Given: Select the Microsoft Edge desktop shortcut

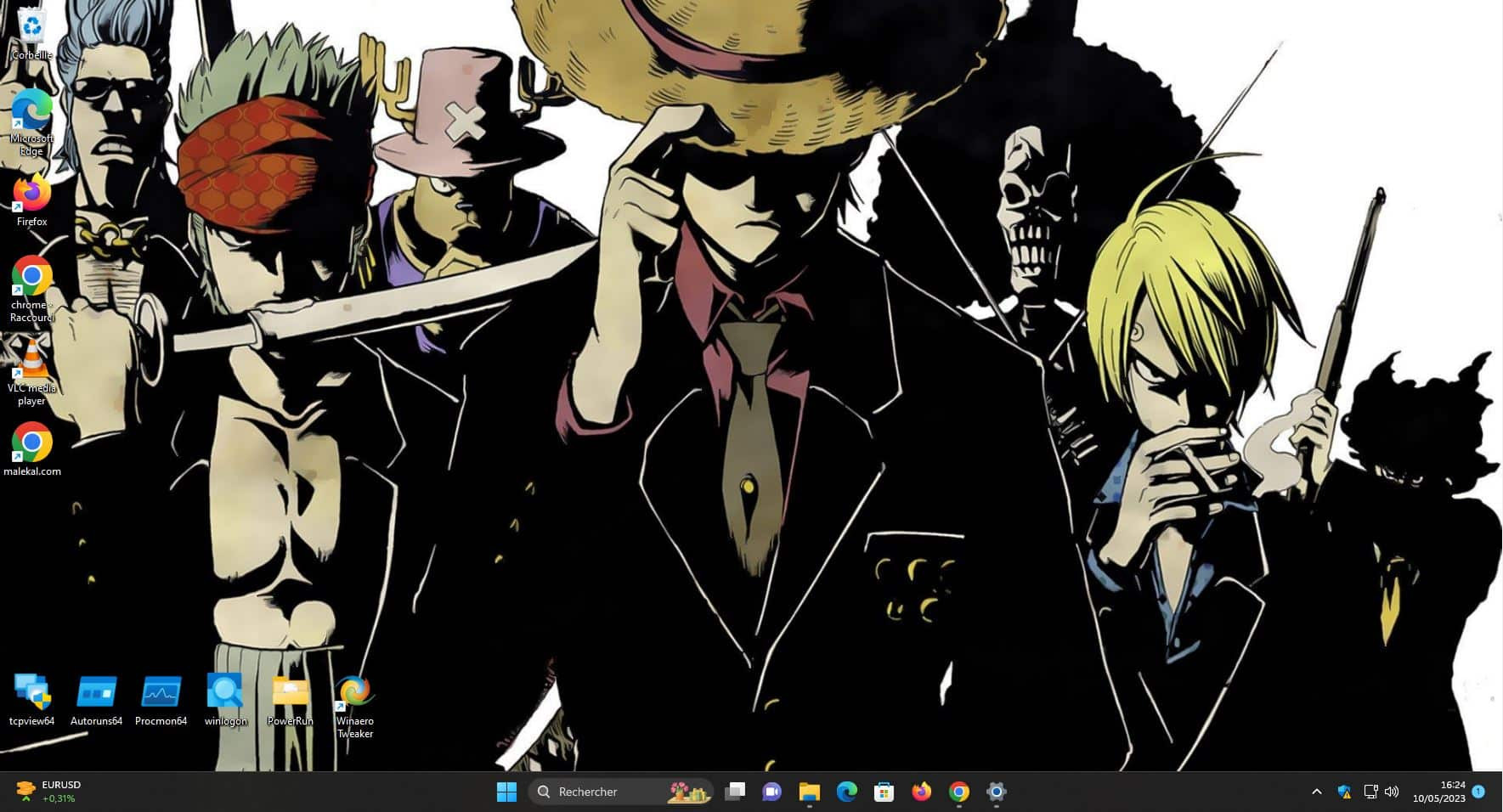Looking at the screenshot, I should [x=31, y=123].
